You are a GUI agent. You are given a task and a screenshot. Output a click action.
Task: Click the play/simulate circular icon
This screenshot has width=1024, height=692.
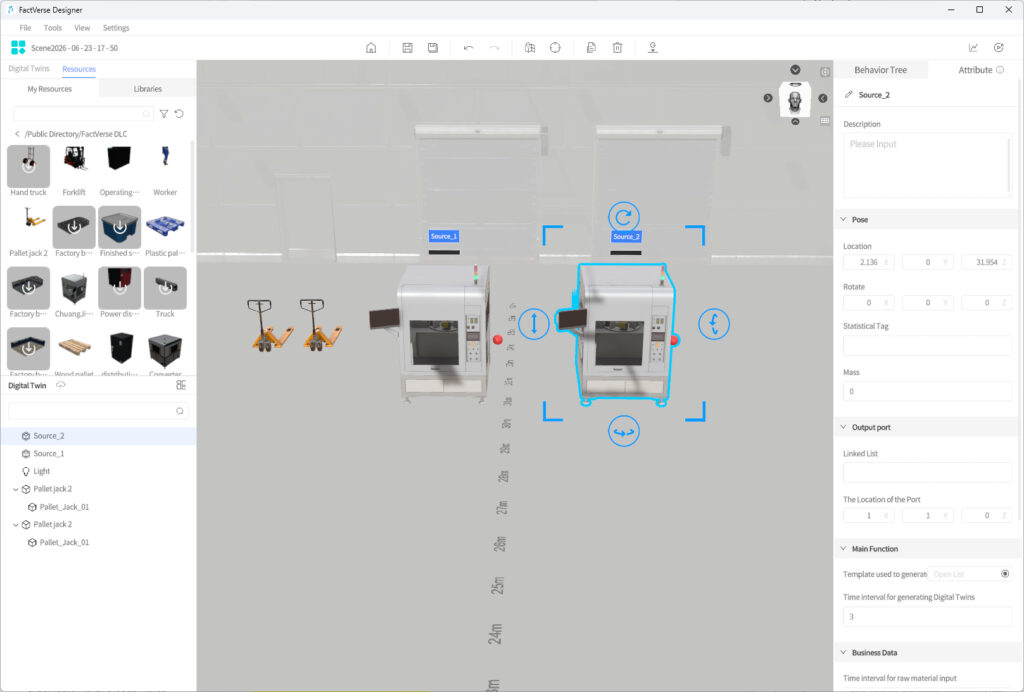(999, 48)
